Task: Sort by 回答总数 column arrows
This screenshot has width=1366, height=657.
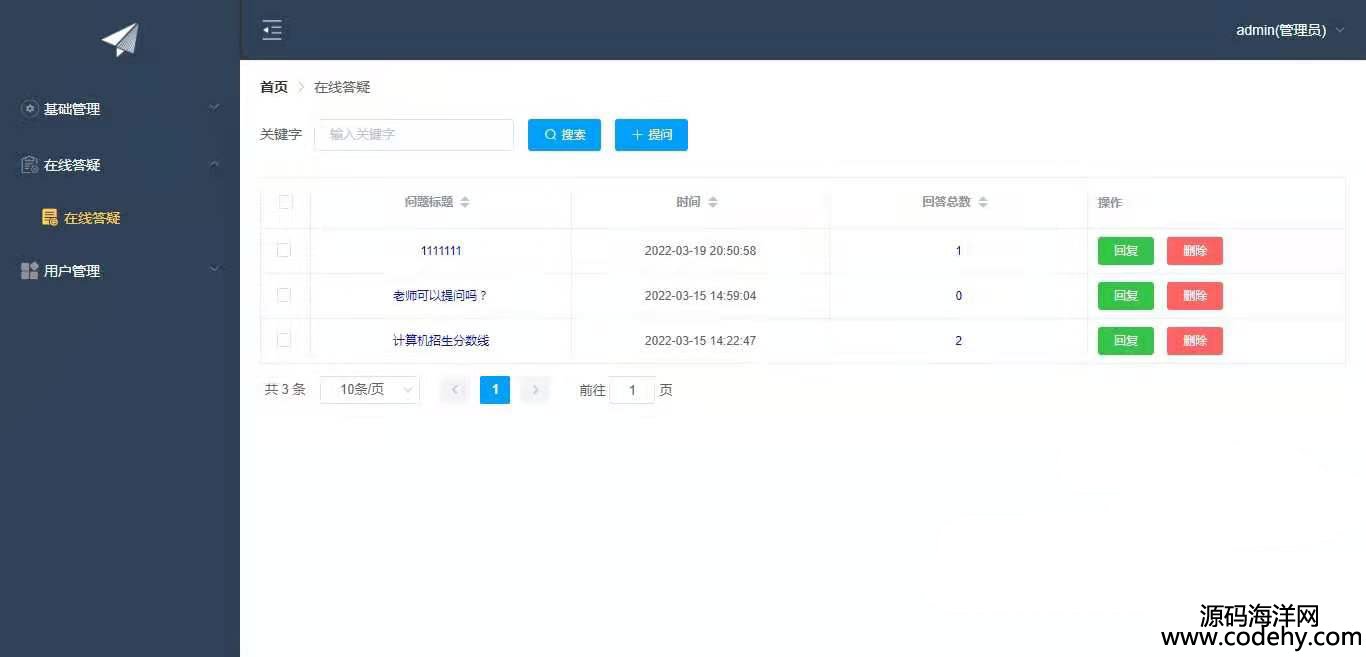Action: 983,202
